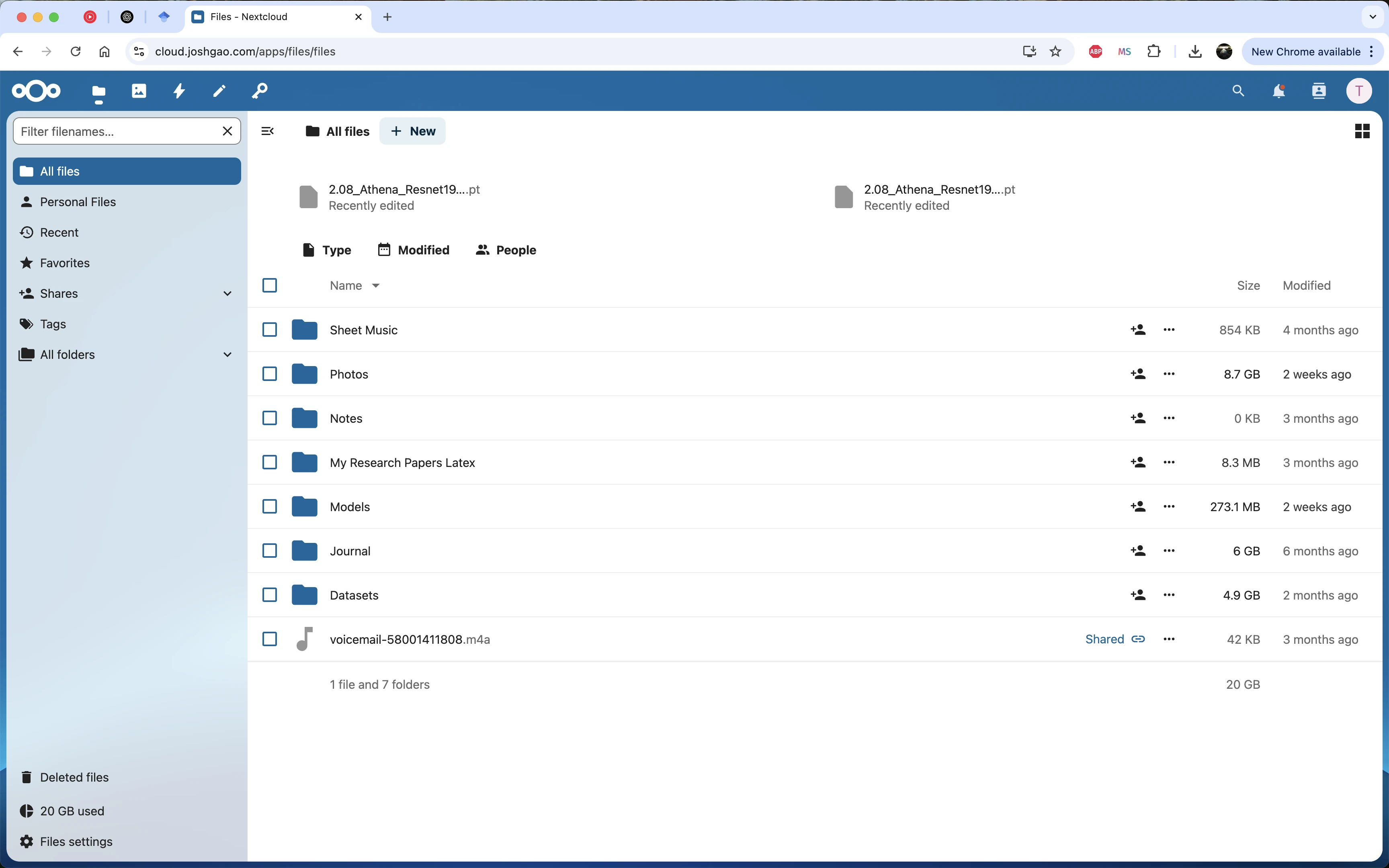Select the Datasets folder checkbox
The image size is (1389, 868).
tap(270, 595)
